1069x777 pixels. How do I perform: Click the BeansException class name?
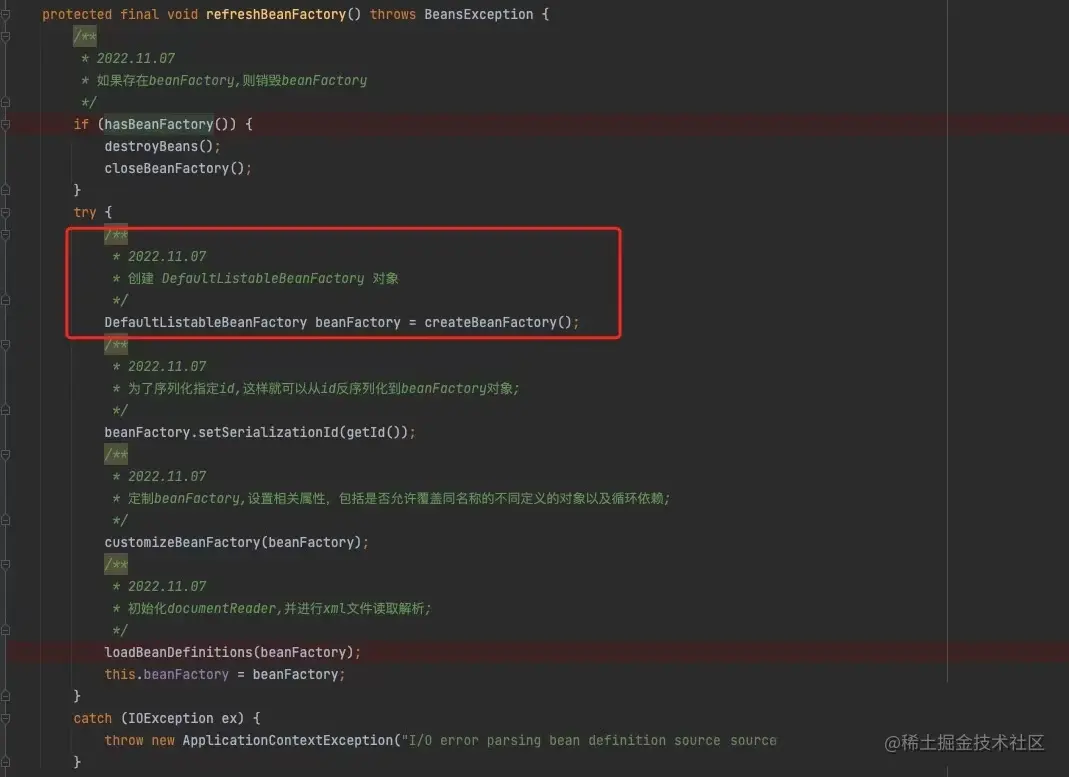(479, 14)
